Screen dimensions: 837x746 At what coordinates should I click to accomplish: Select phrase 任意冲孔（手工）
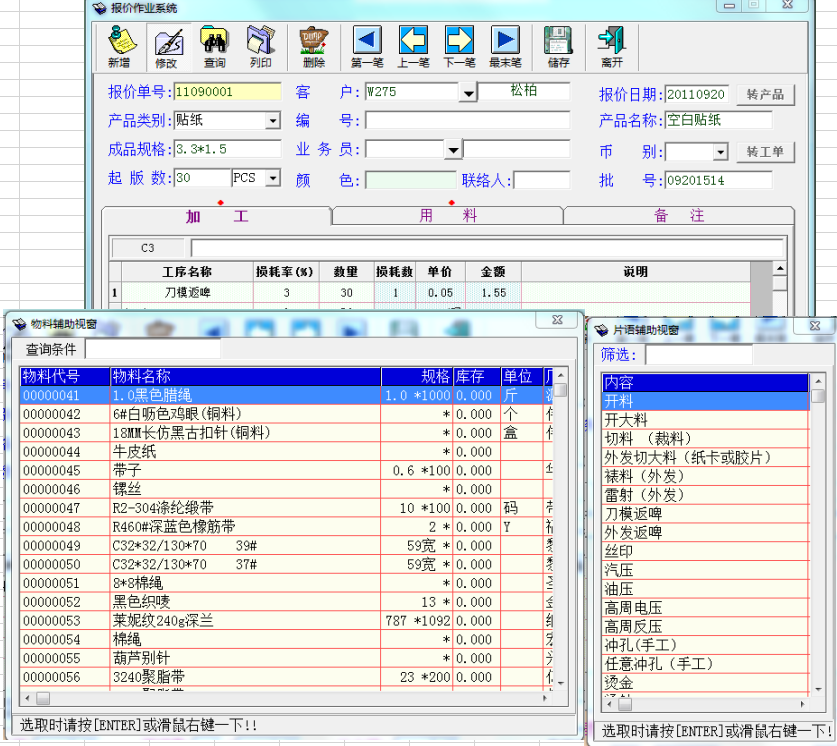pos(706,664)
